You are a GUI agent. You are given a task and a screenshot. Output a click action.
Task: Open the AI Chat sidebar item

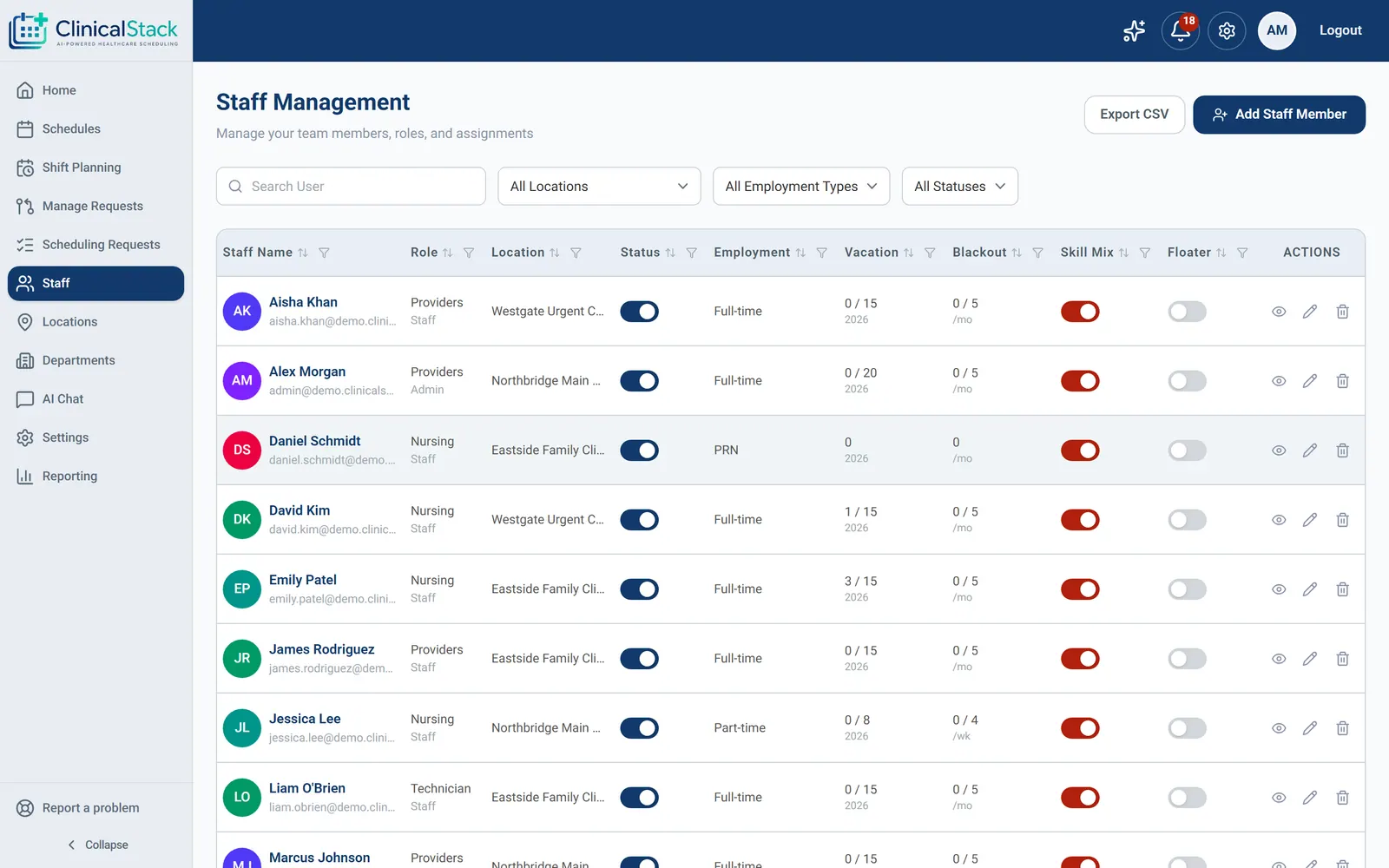click(x=95, y=399)
